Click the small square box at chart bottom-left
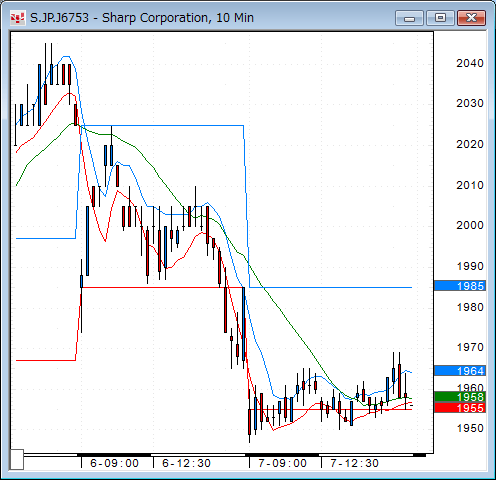 pyautogui.click(x=16, y=459)
